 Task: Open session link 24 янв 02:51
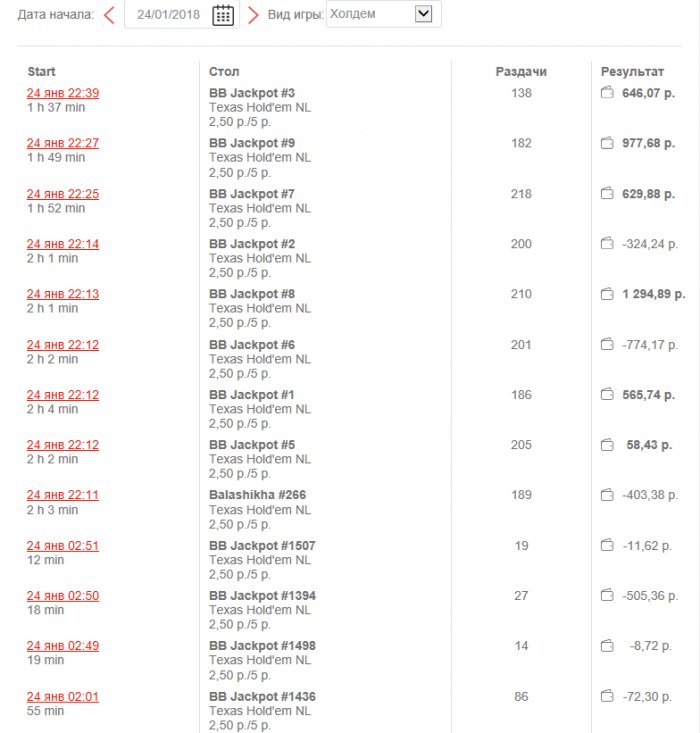click(x=62, y=546)
